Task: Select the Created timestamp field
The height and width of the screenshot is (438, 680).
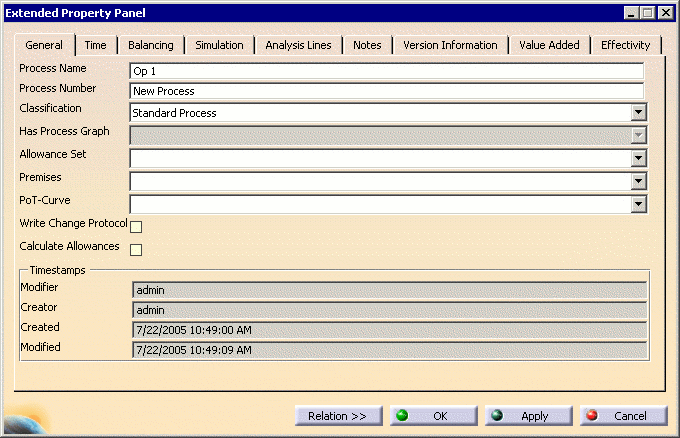Action: (389, 330)
